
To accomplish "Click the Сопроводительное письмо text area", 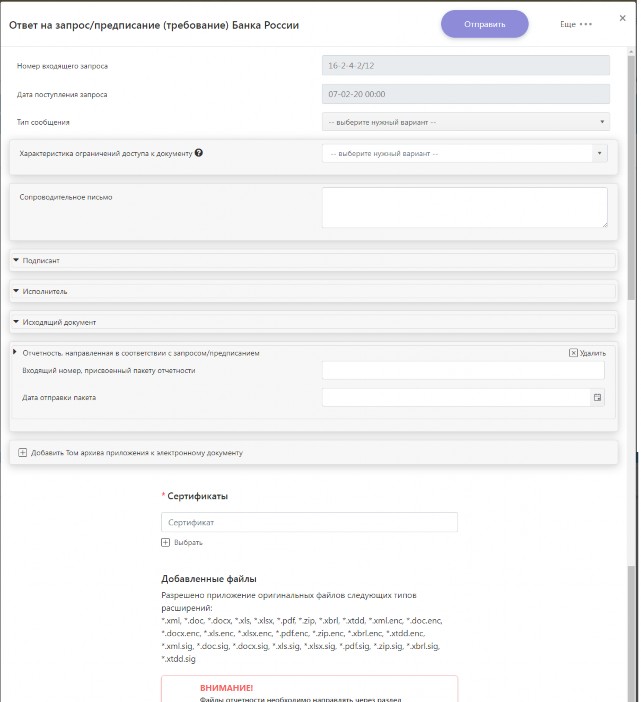I will (465, 207).
